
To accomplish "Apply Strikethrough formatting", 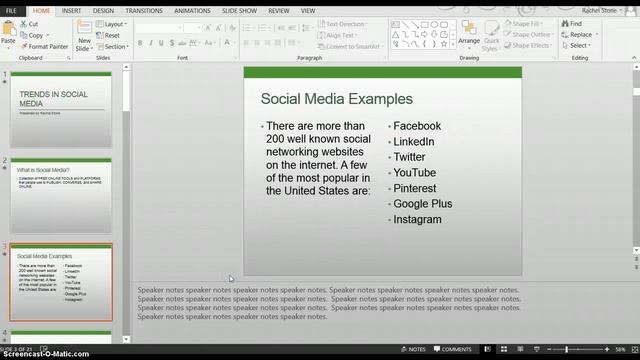I will tap(182, 43).
